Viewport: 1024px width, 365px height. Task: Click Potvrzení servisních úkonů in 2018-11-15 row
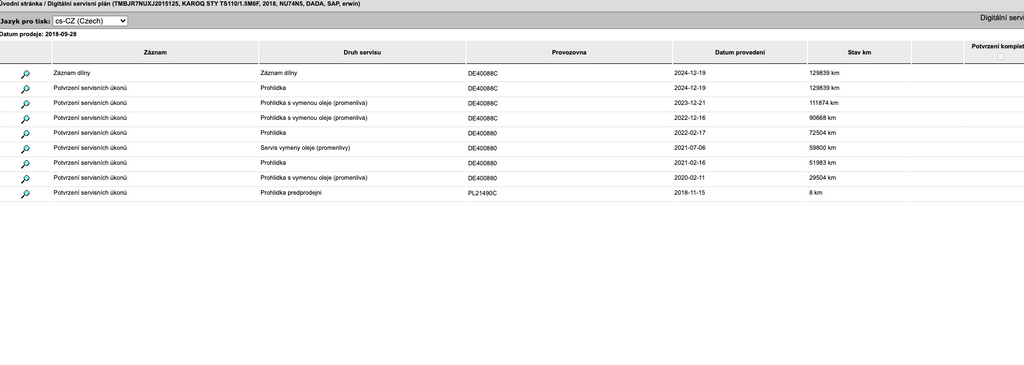pyautogui.click(x=90, y=193)
